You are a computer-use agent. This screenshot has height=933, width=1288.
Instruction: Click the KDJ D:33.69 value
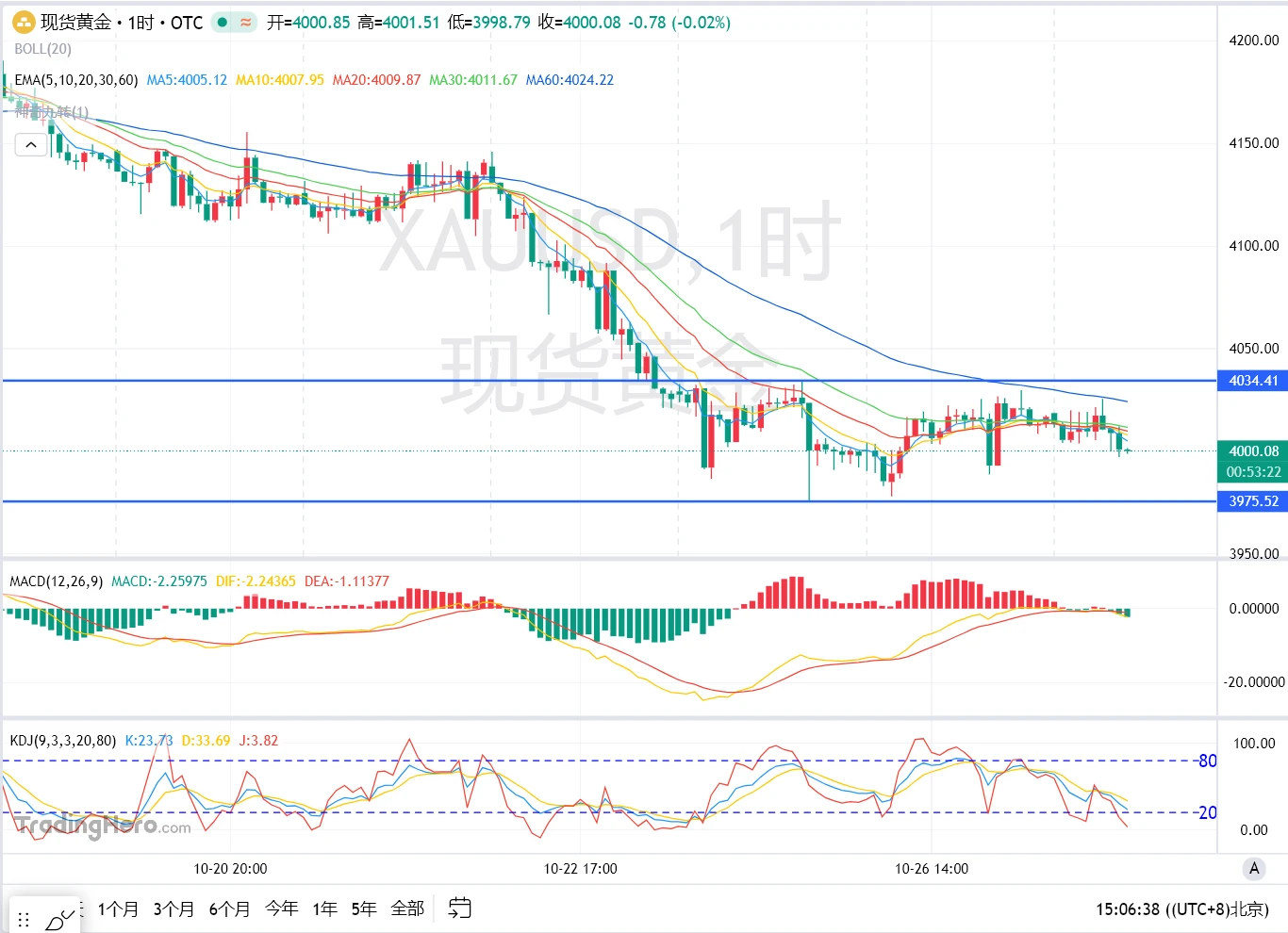(x=206, y=741)
